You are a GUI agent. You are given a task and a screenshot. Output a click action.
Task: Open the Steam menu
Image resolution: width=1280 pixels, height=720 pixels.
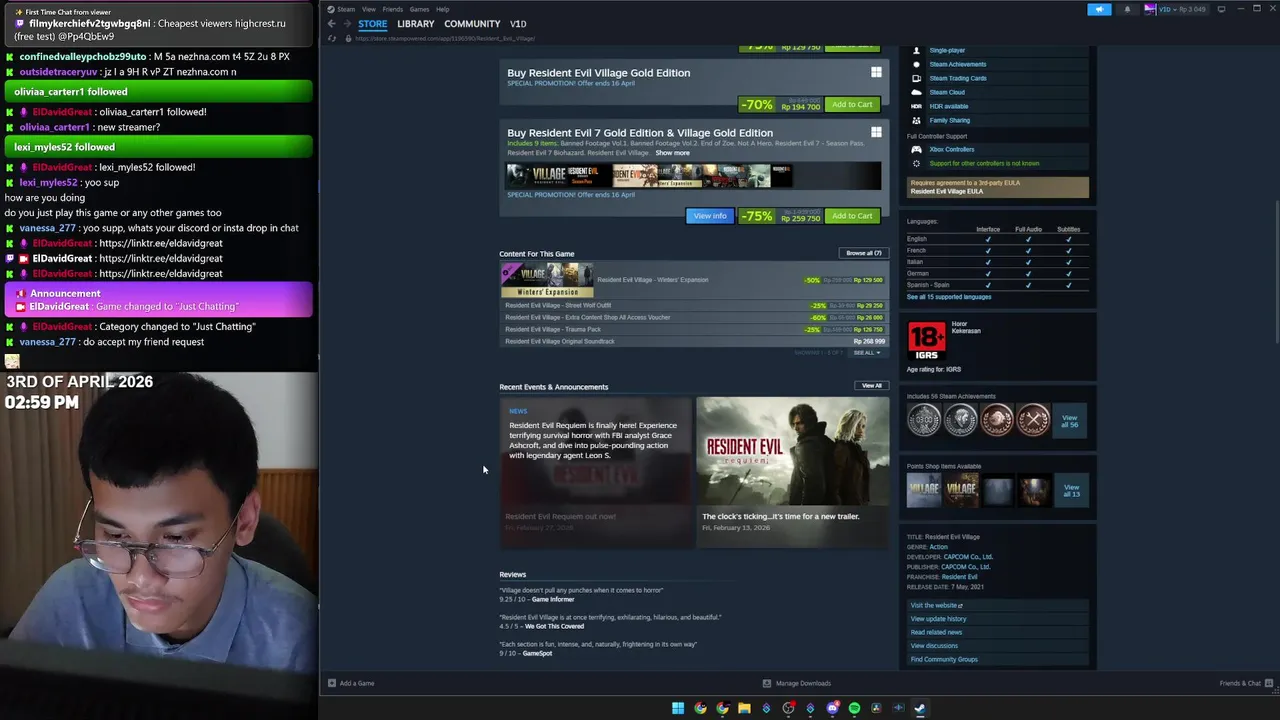coord(346,9)
